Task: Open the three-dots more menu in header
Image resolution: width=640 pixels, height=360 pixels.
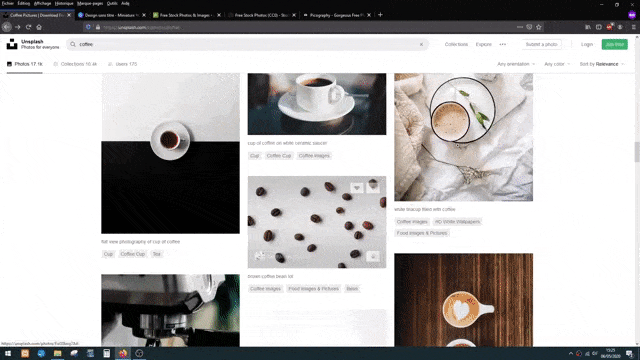Action: [502, 44]
